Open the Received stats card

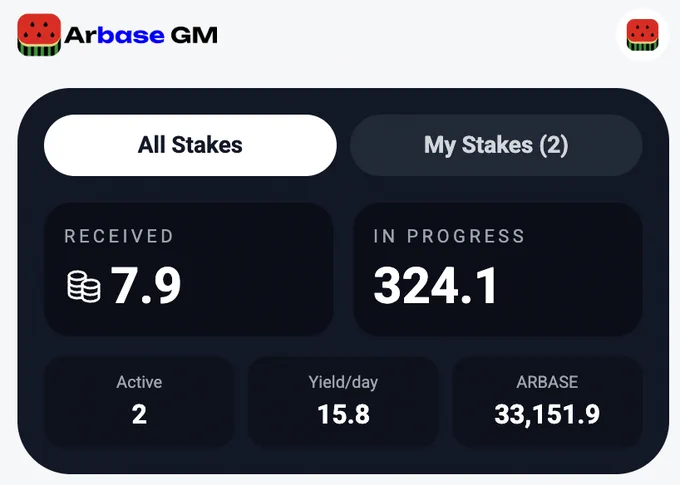coord(189,269)
